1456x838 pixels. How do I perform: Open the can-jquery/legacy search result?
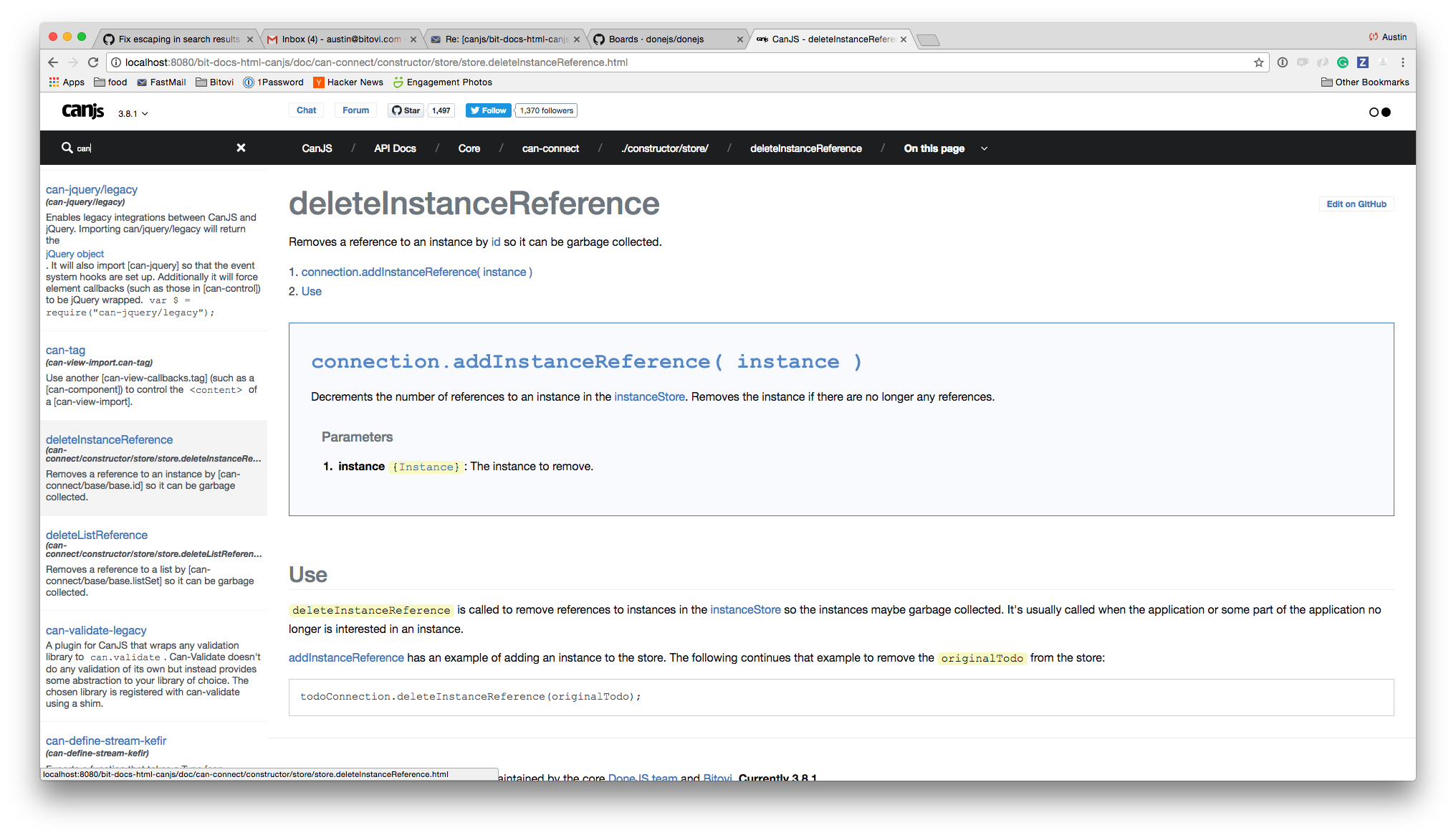(92, 189)
